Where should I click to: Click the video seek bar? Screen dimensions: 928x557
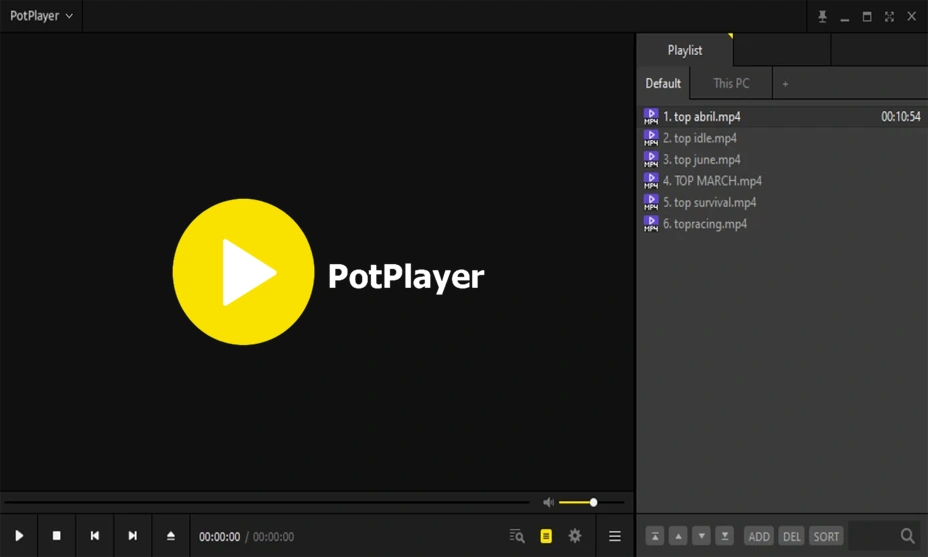click(x=267, y=503)
